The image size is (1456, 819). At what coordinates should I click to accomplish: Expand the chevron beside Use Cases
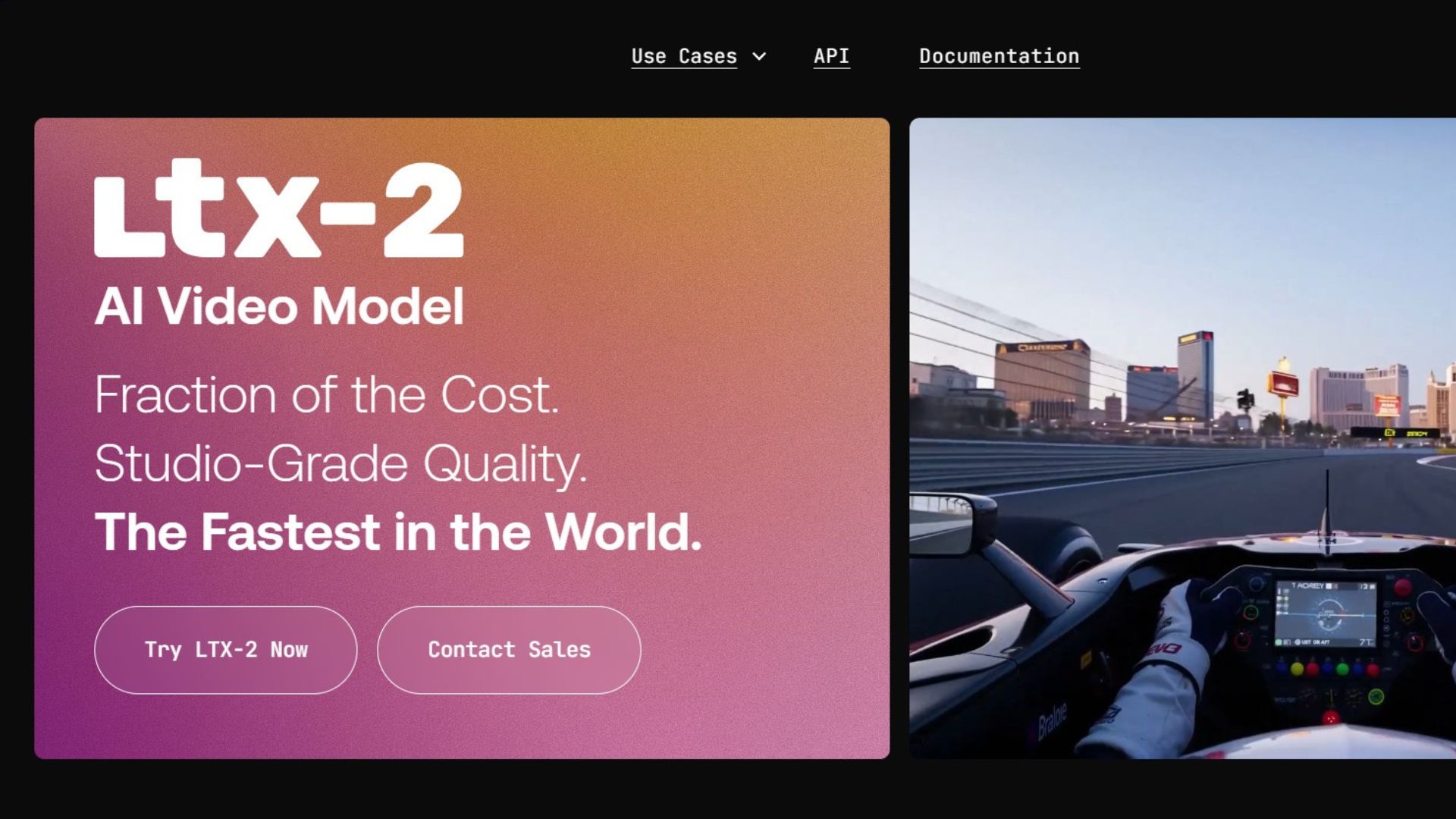click(x=759, y=56)
